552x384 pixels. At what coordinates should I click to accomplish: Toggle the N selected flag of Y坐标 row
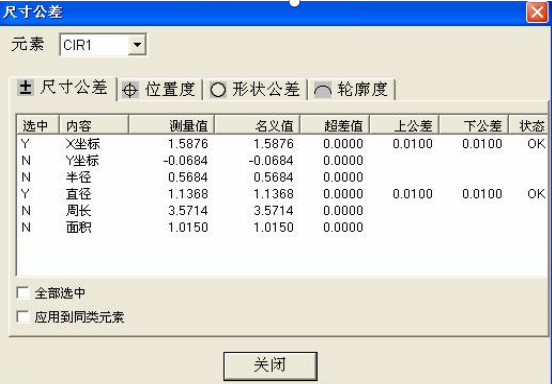pos(26,161)
